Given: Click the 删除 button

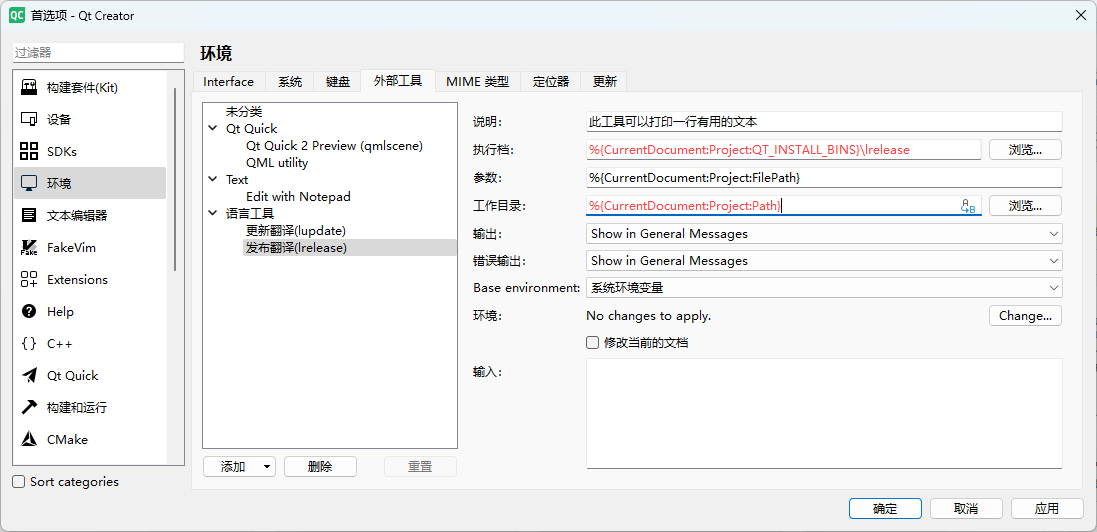Looking at the screenshot, I should pyautogui.click(x=320, y=467).
